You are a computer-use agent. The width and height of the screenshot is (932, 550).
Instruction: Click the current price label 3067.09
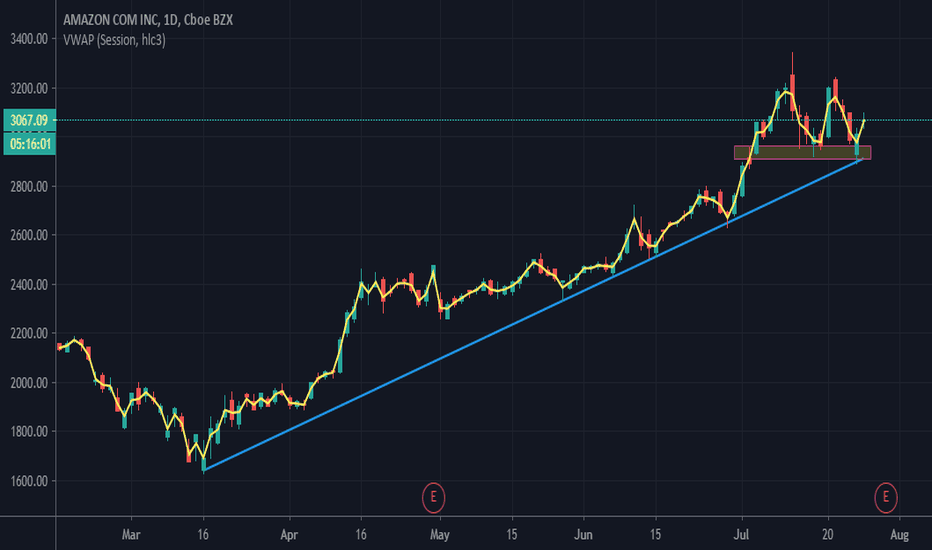point(29,120)
